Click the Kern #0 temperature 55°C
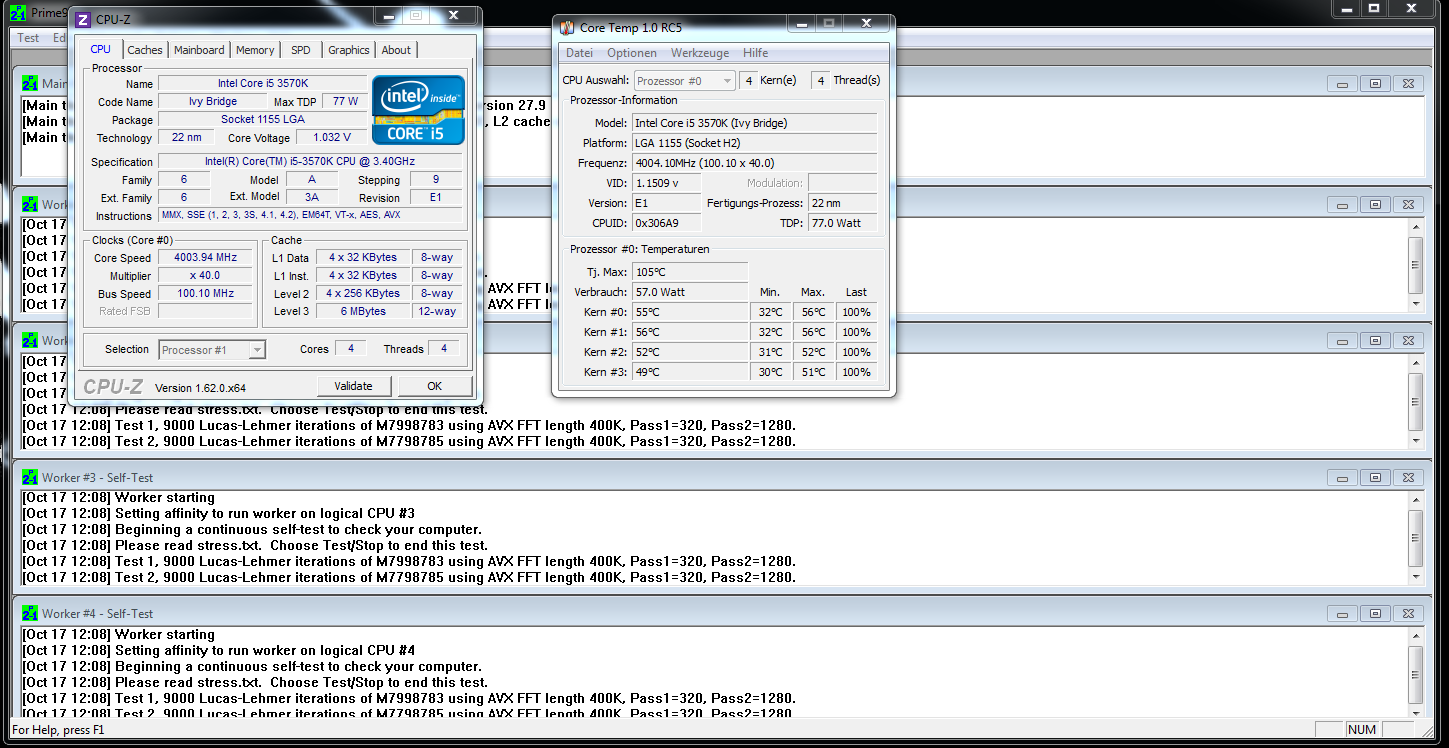Screen dimensions: 1449x748 tap(690, 312)
